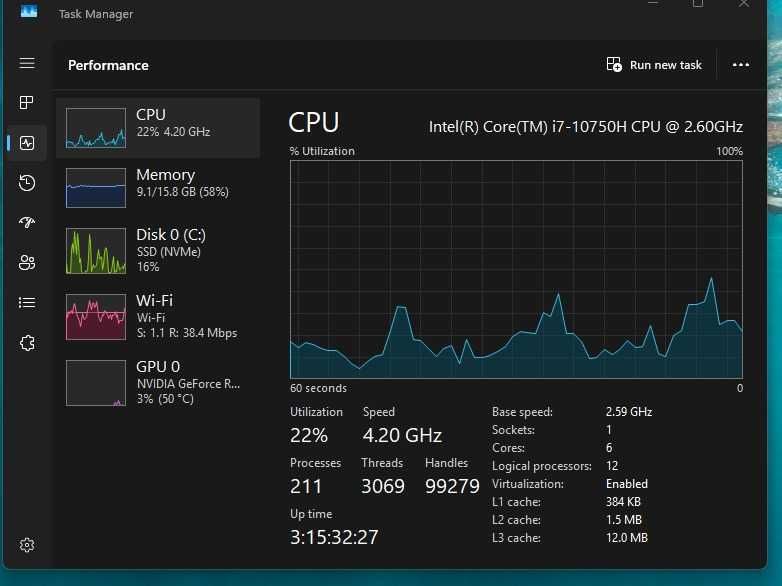Click the NVIDIA GeForce GPU name text
This screenshot has width=782, height=586.
coord(189,384)
